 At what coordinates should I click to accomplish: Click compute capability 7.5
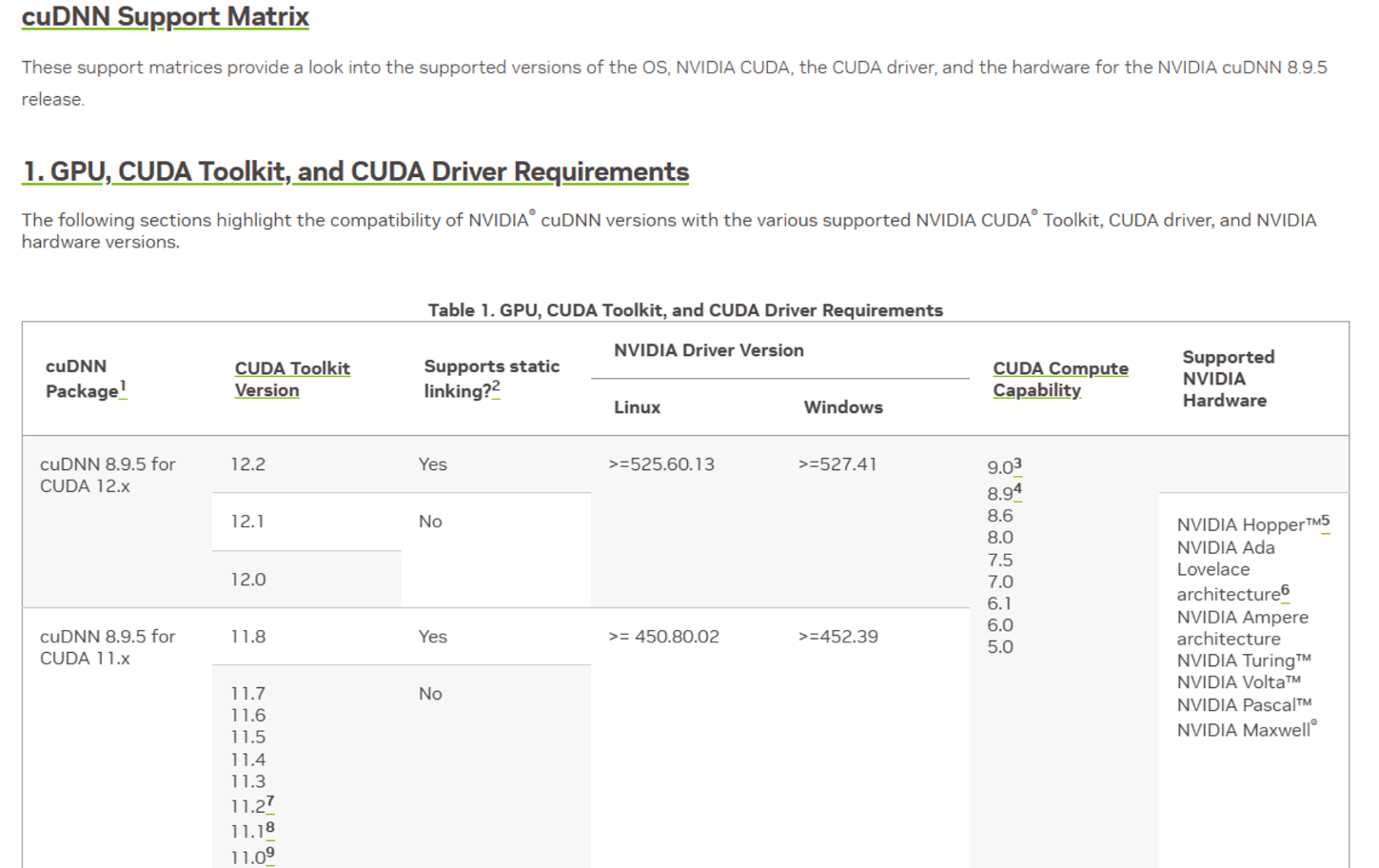point(1000,561)
